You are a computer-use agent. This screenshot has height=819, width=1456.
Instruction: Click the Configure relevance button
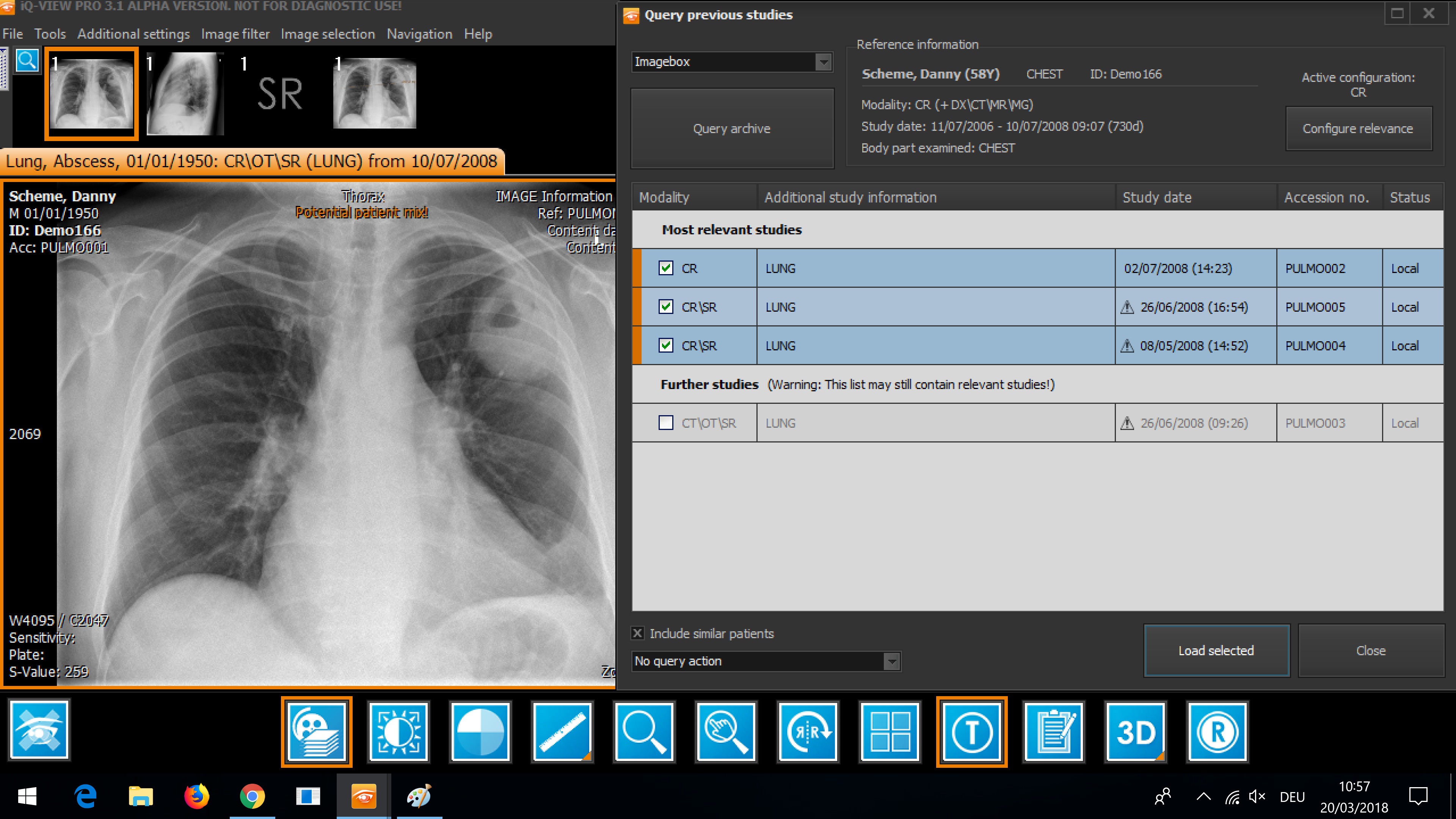coord(1358,128)
